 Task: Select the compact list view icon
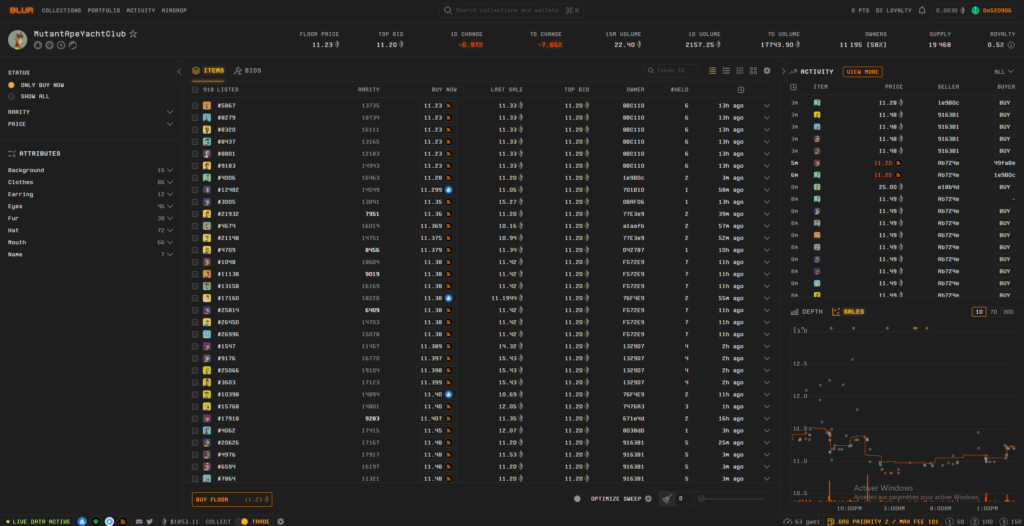click(712, 71)
